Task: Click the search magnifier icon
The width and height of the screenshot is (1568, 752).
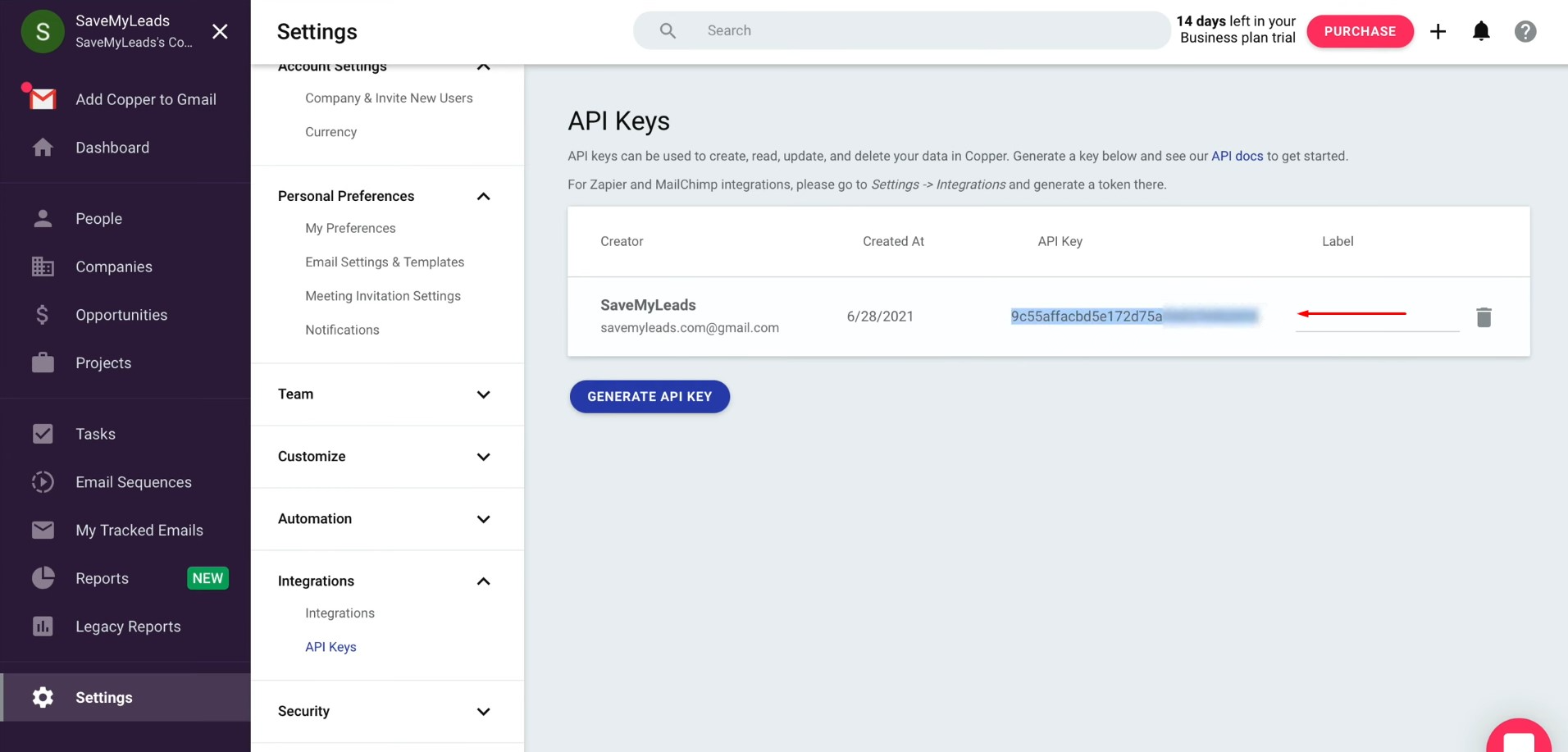Action: pyautogui.click(x=668, y=30)
